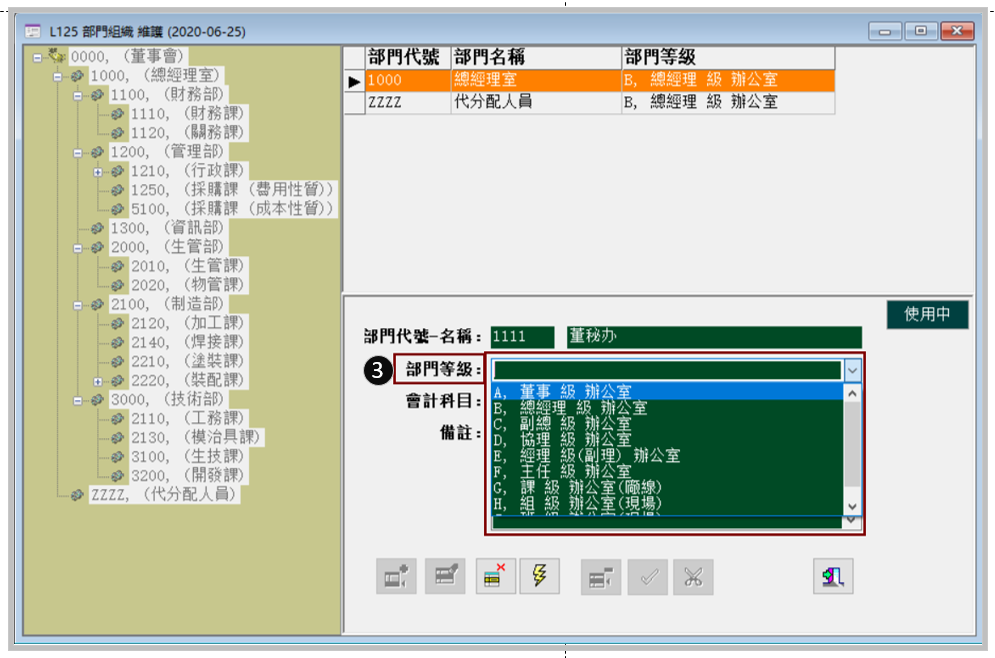Select tree item 5100, 採購課 (成本性質)
This screenshot has height=658, width=995.
click(232, 209)
